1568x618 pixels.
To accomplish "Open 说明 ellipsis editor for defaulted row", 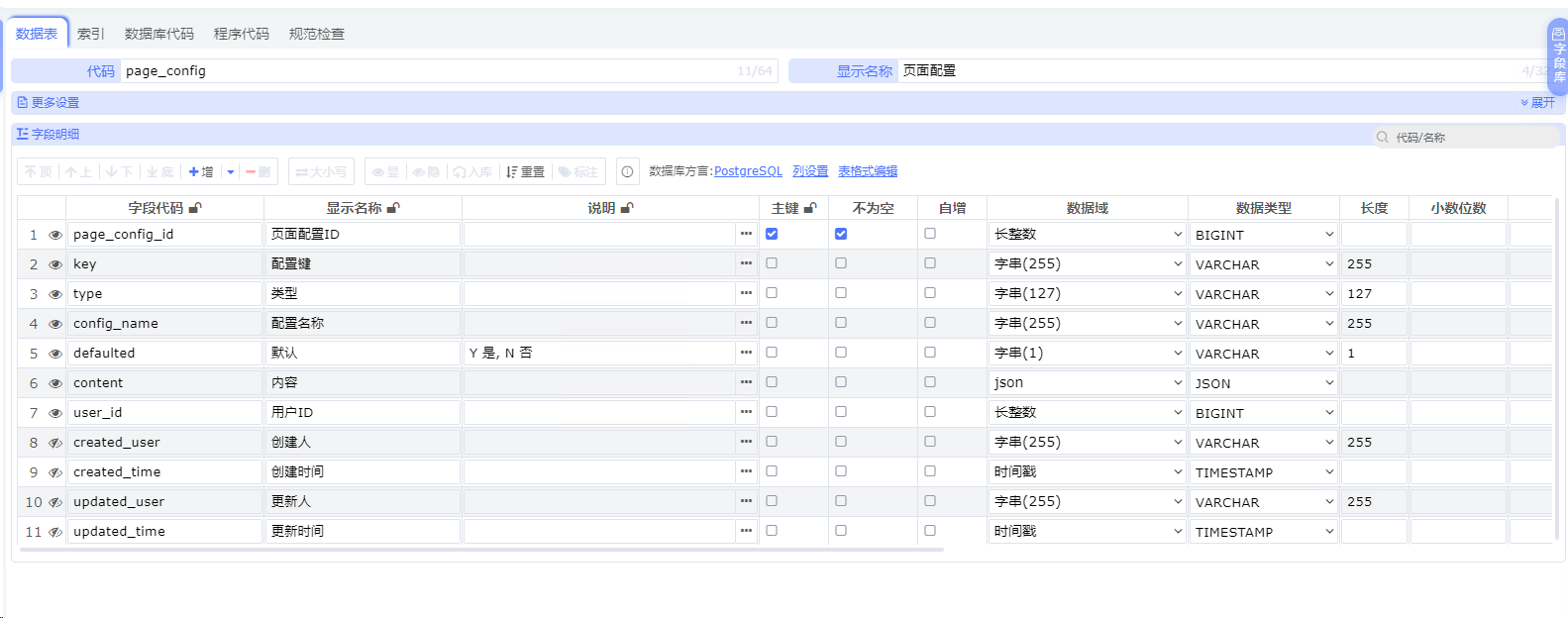I will click(x=746, y=353).
